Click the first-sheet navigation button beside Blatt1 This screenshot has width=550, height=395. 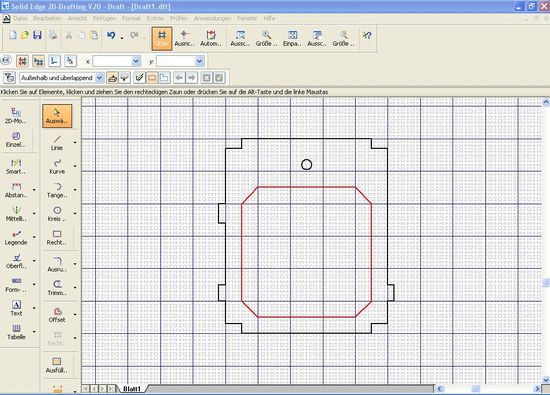pyautogui.click(x=85, y=389)
